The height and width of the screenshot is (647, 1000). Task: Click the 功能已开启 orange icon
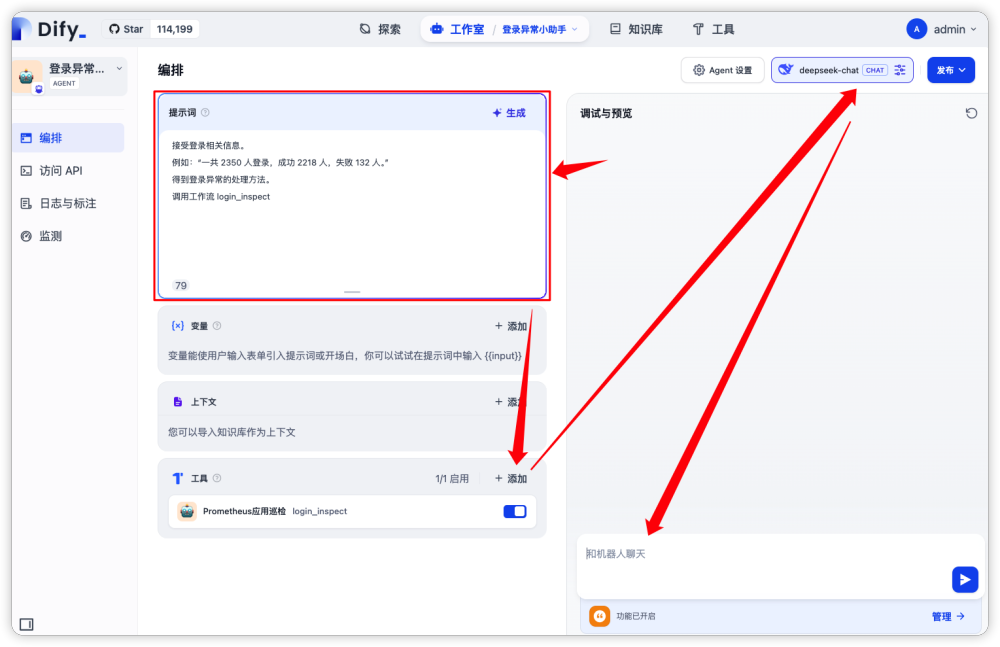tap(599, 616)
